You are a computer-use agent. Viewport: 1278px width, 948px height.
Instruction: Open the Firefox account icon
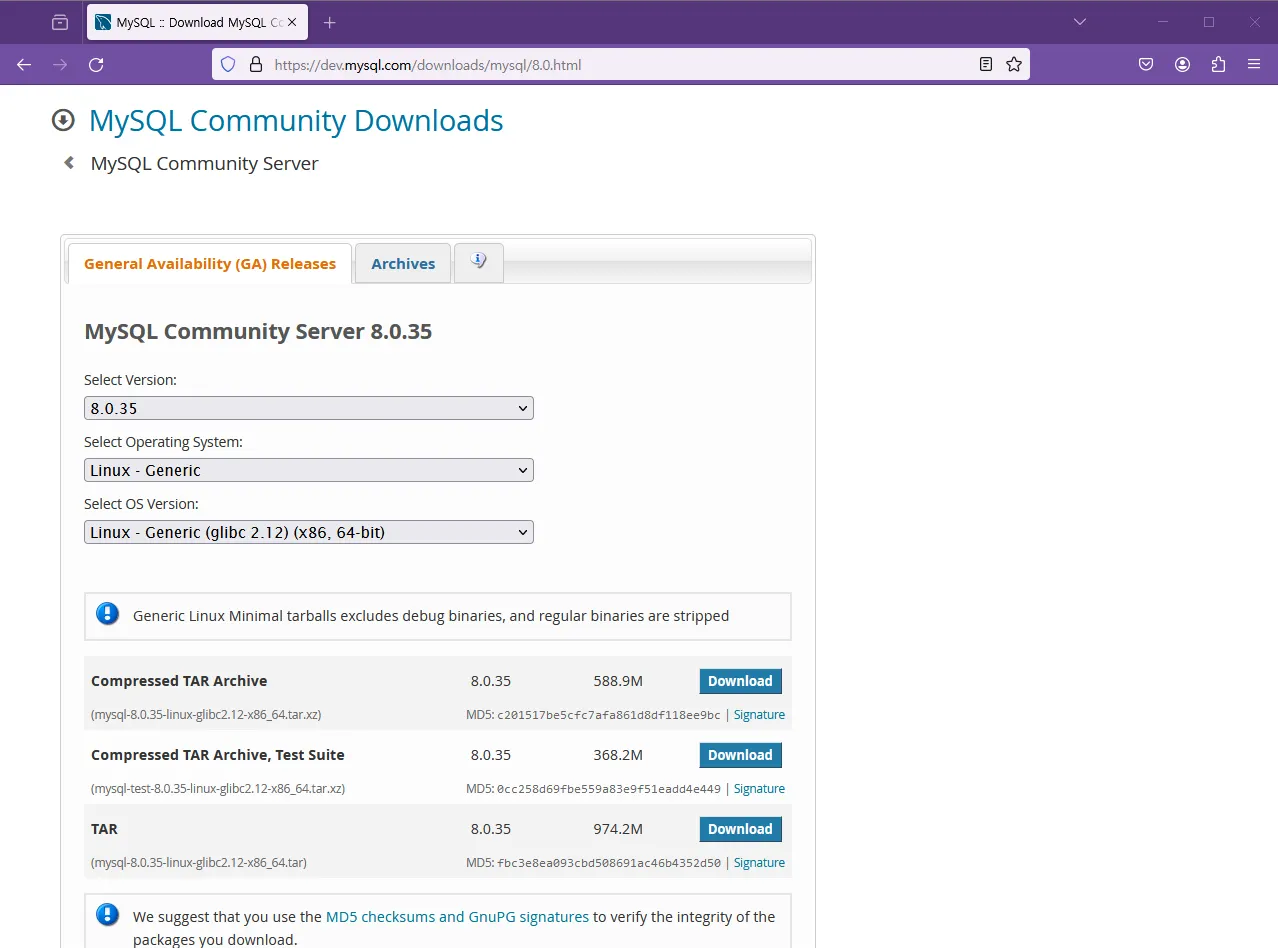1182,64
